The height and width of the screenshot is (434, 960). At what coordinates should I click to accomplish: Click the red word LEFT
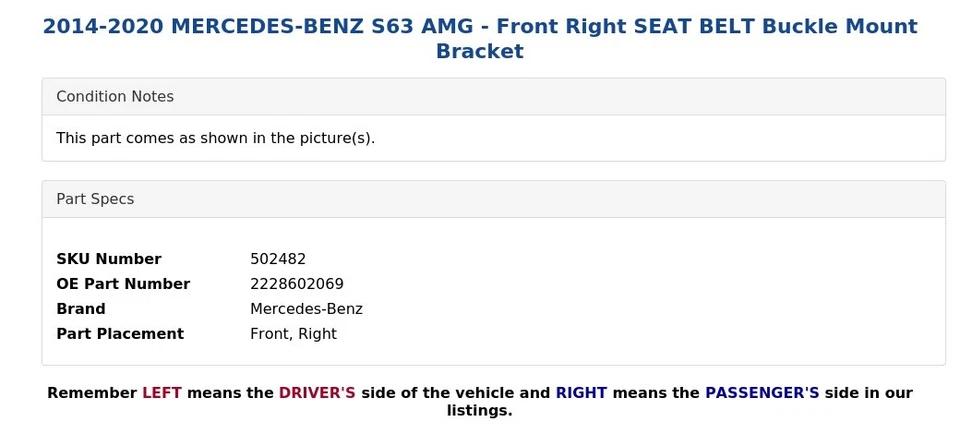point(162,393)
